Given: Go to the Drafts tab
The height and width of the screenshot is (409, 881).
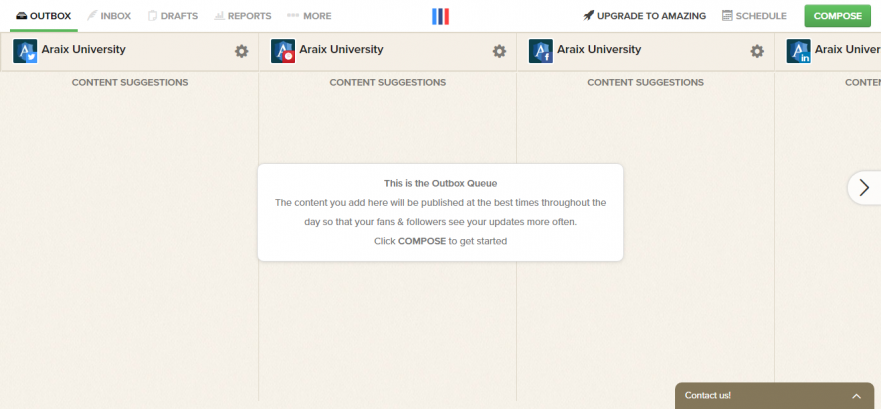Looking at the screenshot, I should pyautogui.click(x=173, y=16).
